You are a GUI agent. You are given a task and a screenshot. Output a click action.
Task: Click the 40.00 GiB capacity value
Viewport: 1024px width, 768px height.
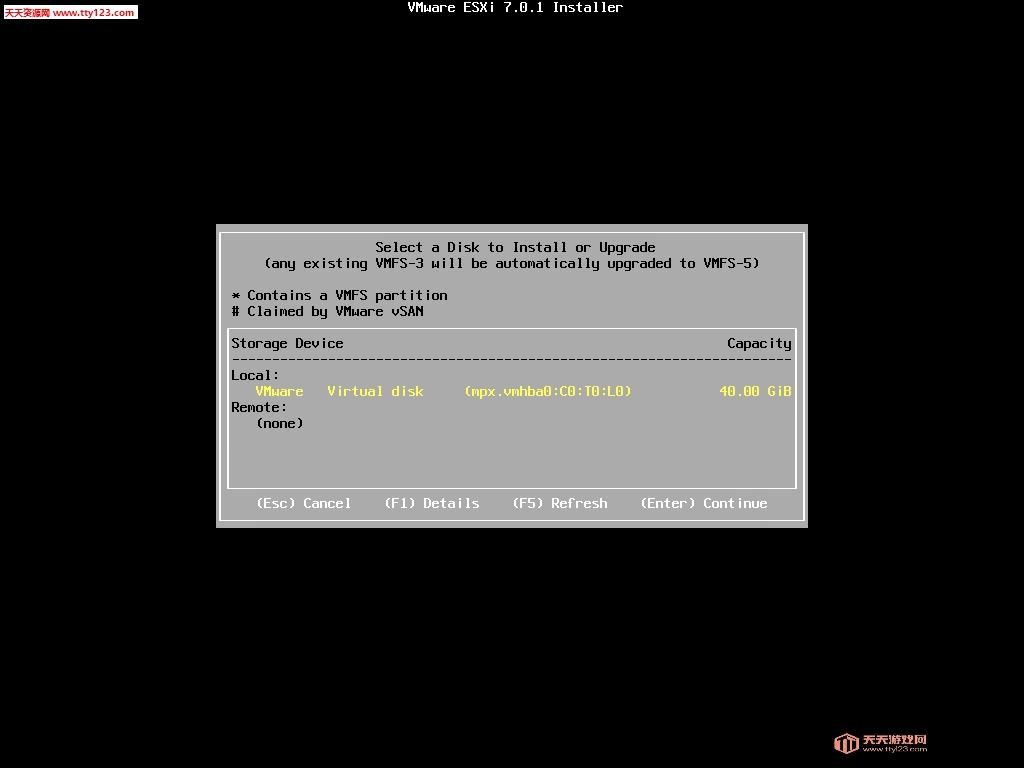pos(756,391)
